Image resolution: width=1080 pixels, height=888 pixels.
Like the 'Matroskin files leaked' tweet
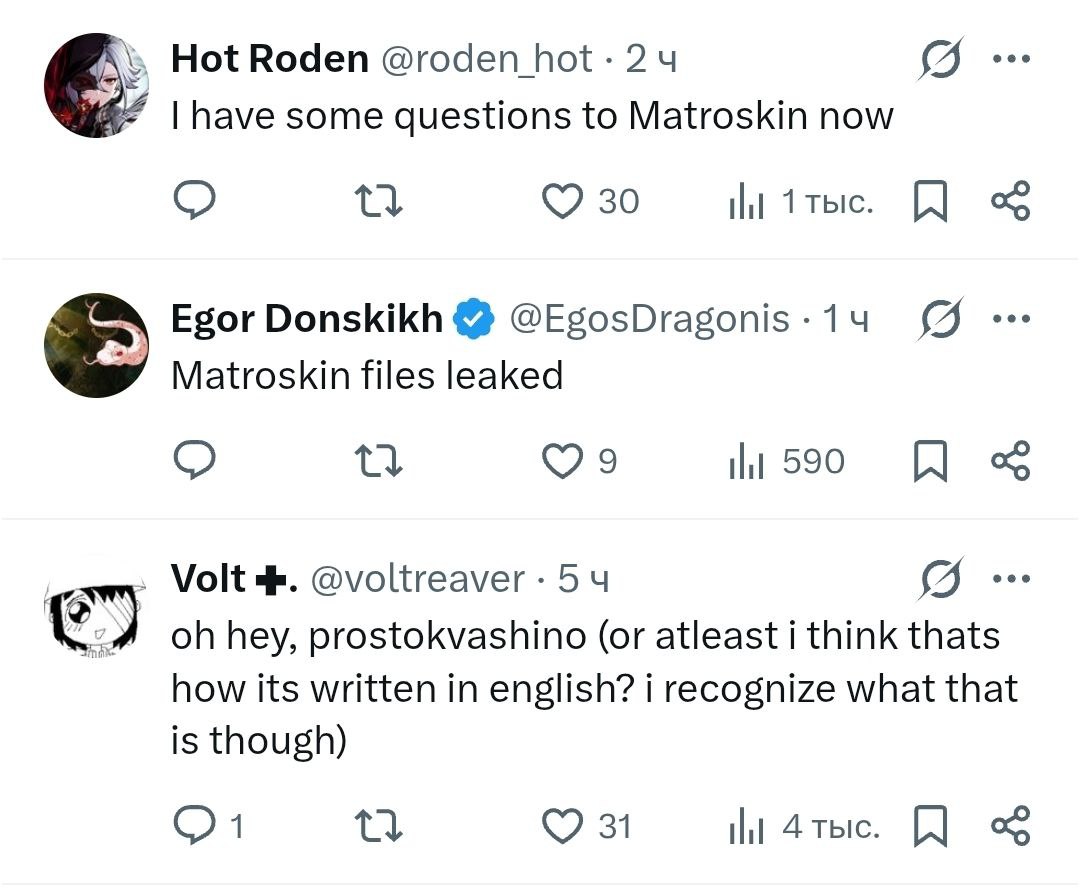tap(561, 461)
